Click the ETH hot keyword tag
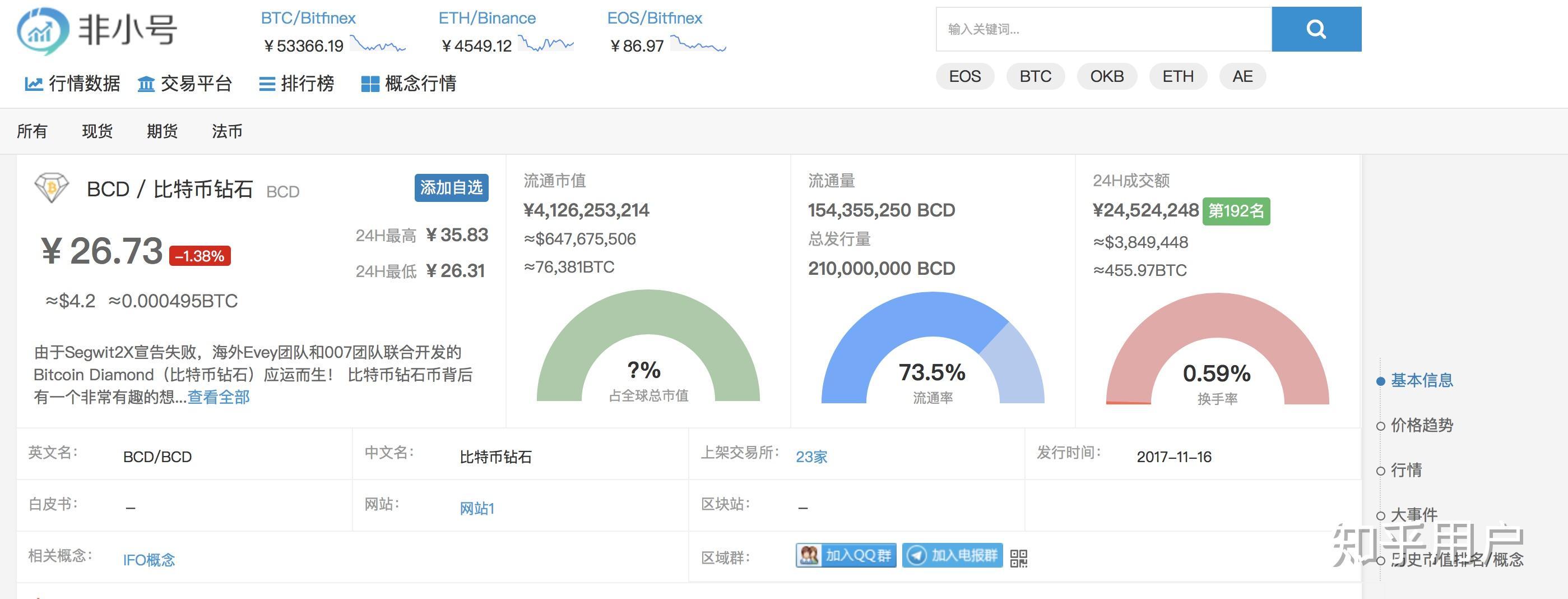1568x599 pixels. pos(1178,77)
